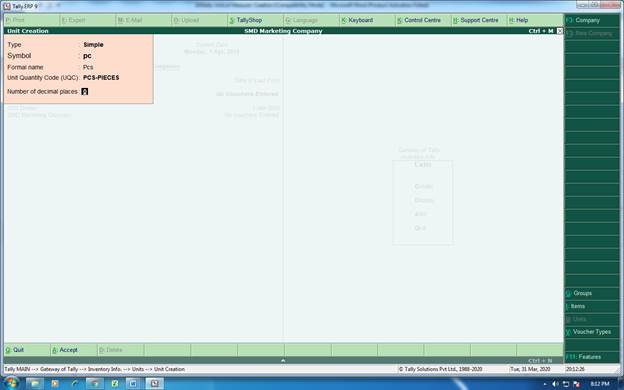This screenshot has width=624, height=390.
Task: Switch to the Word taskbar icon
Action: 133,384
